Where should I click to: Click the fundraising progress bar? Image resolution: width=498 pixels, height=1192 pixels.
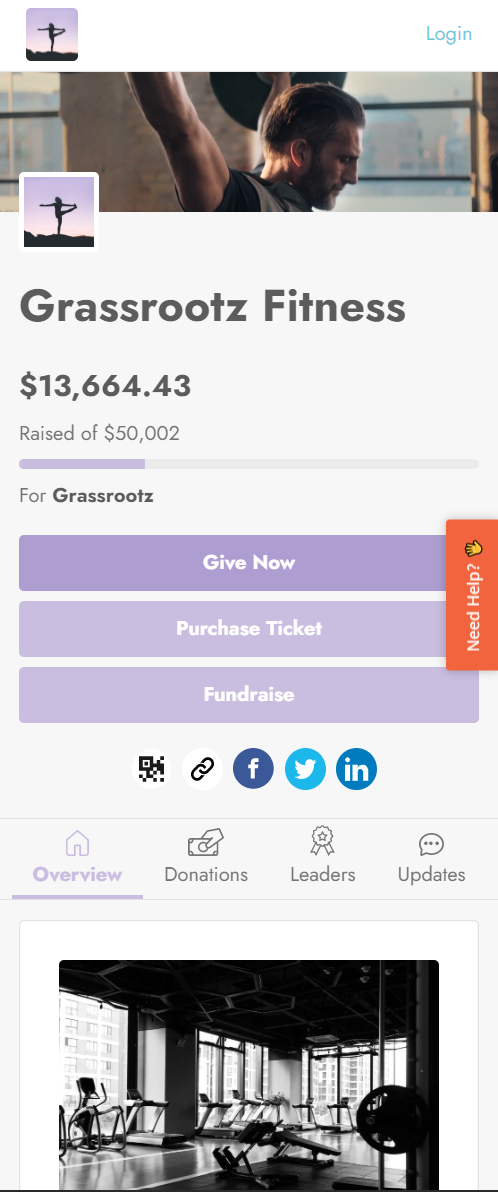[249, 464]
